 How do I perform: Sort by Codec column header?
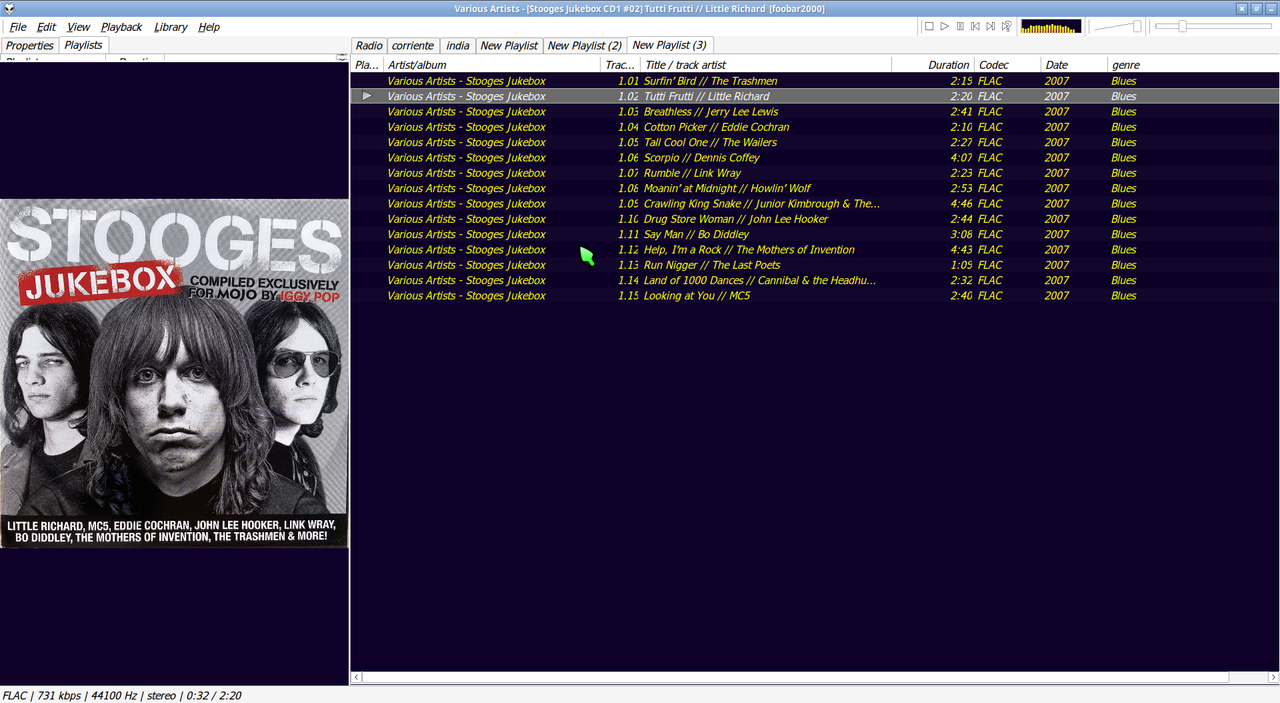pyautogui.click(x=1008, y=65)
